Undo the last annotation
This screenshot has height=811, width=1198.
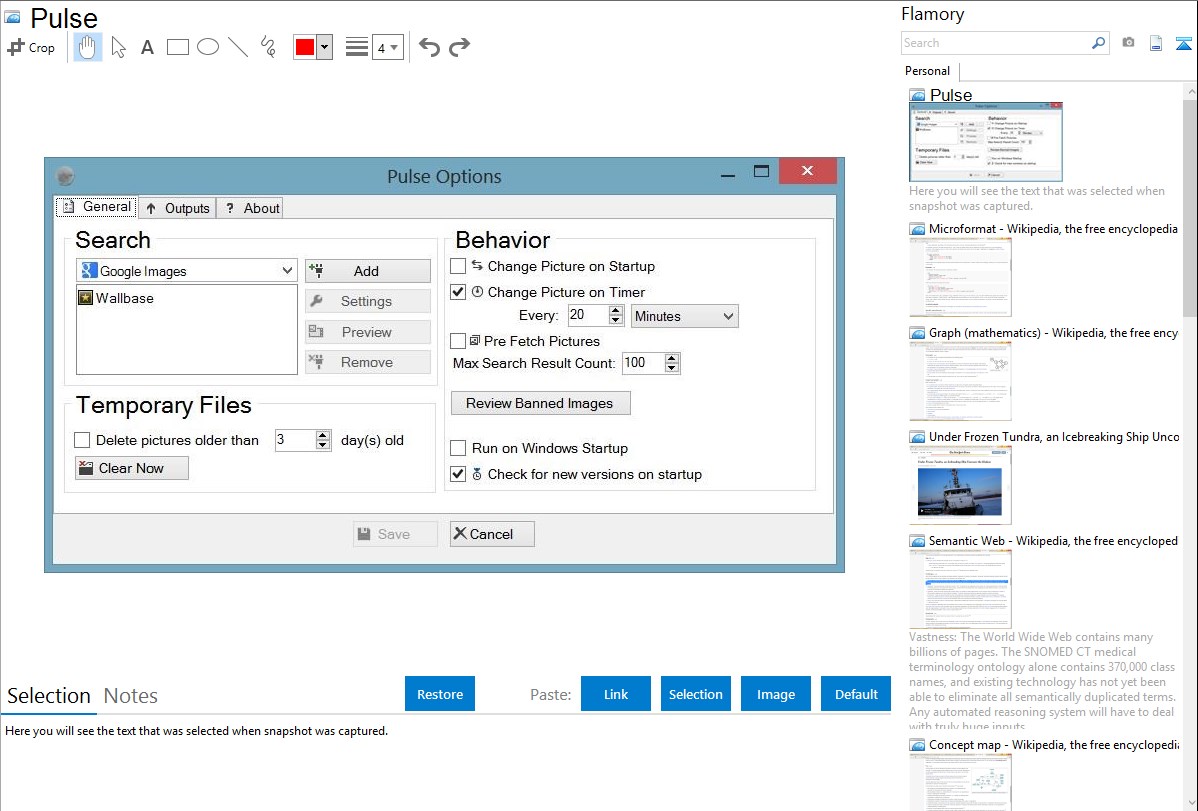pyautogui.click(x=429, y=47)
